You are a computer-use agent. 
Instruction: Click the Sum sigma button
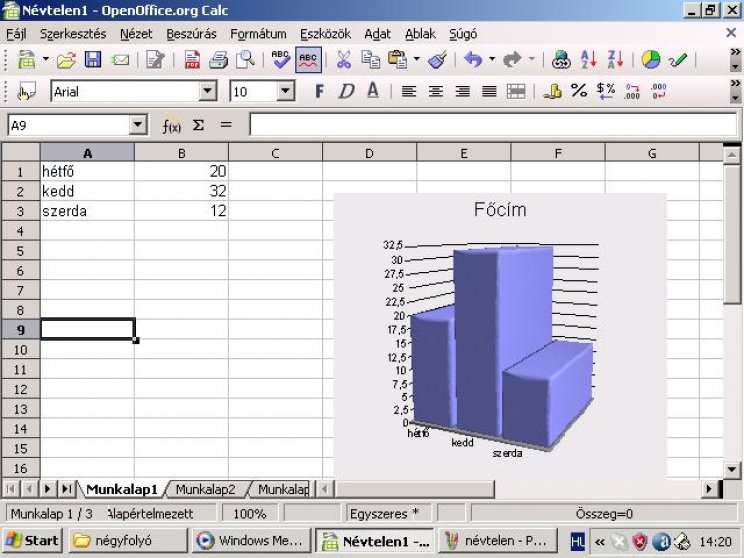click(198, 125)
